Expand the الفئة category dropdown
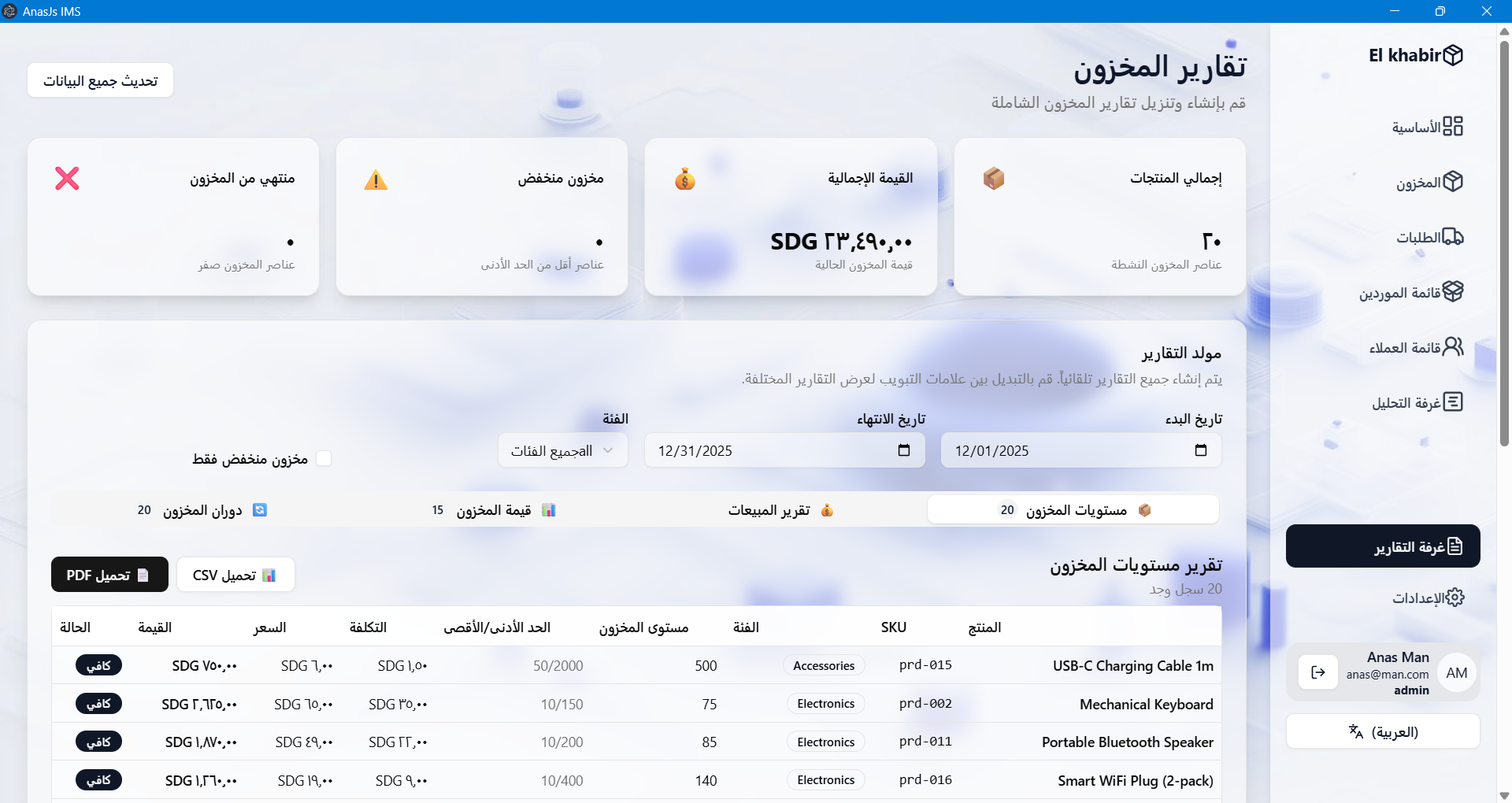 (562, 450)
